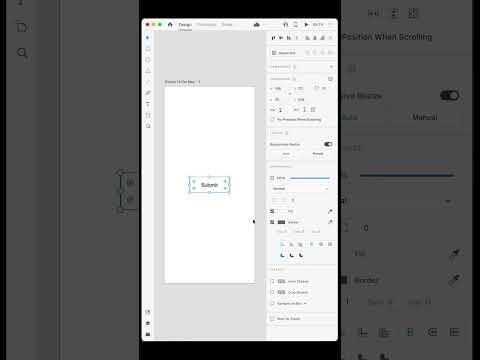Screen dimensions: 480x360
Task: Select Auto responsive resize mode
Action: click(286, 154)
